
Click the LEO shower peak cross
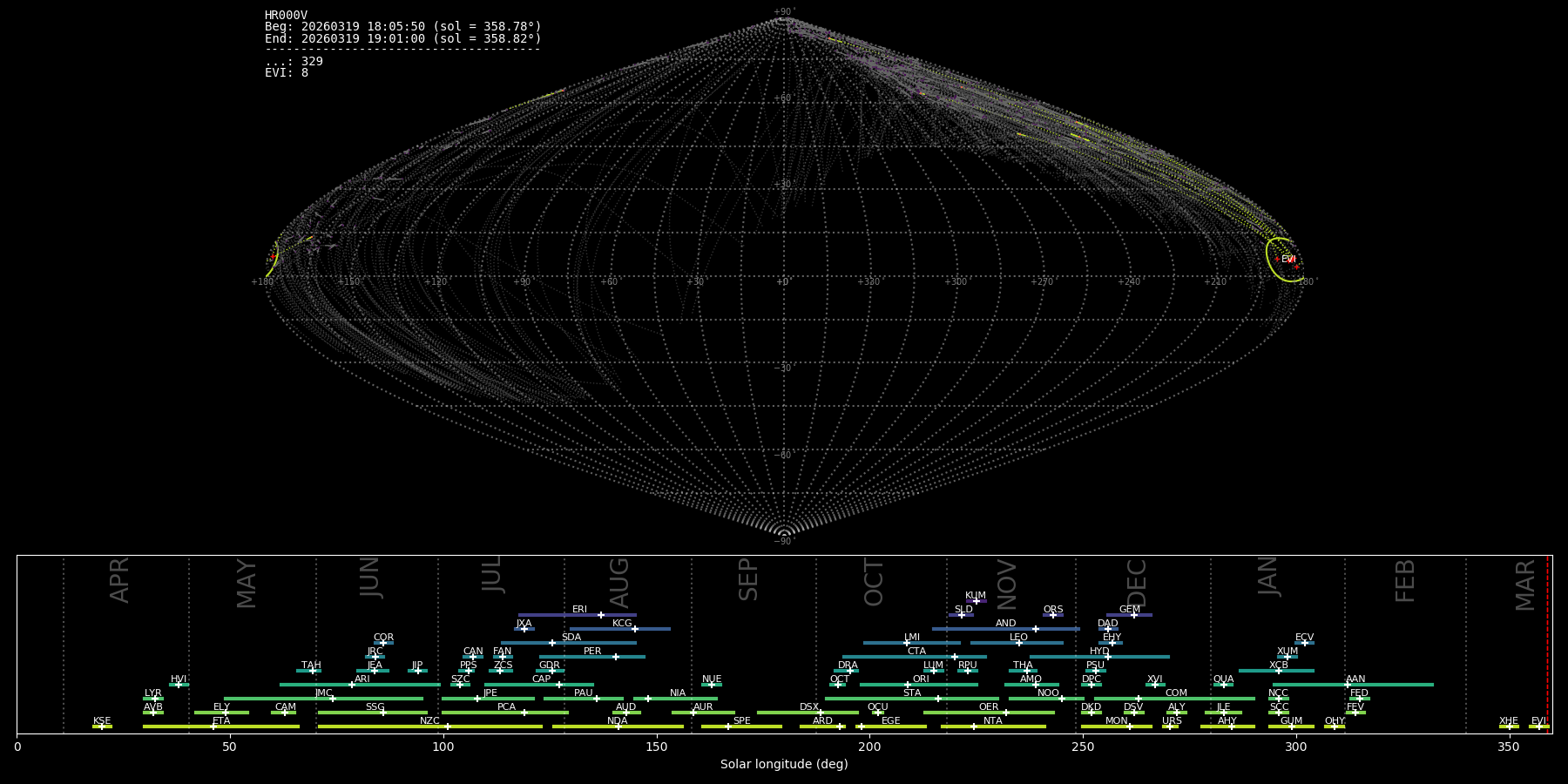click(1018, 643)
